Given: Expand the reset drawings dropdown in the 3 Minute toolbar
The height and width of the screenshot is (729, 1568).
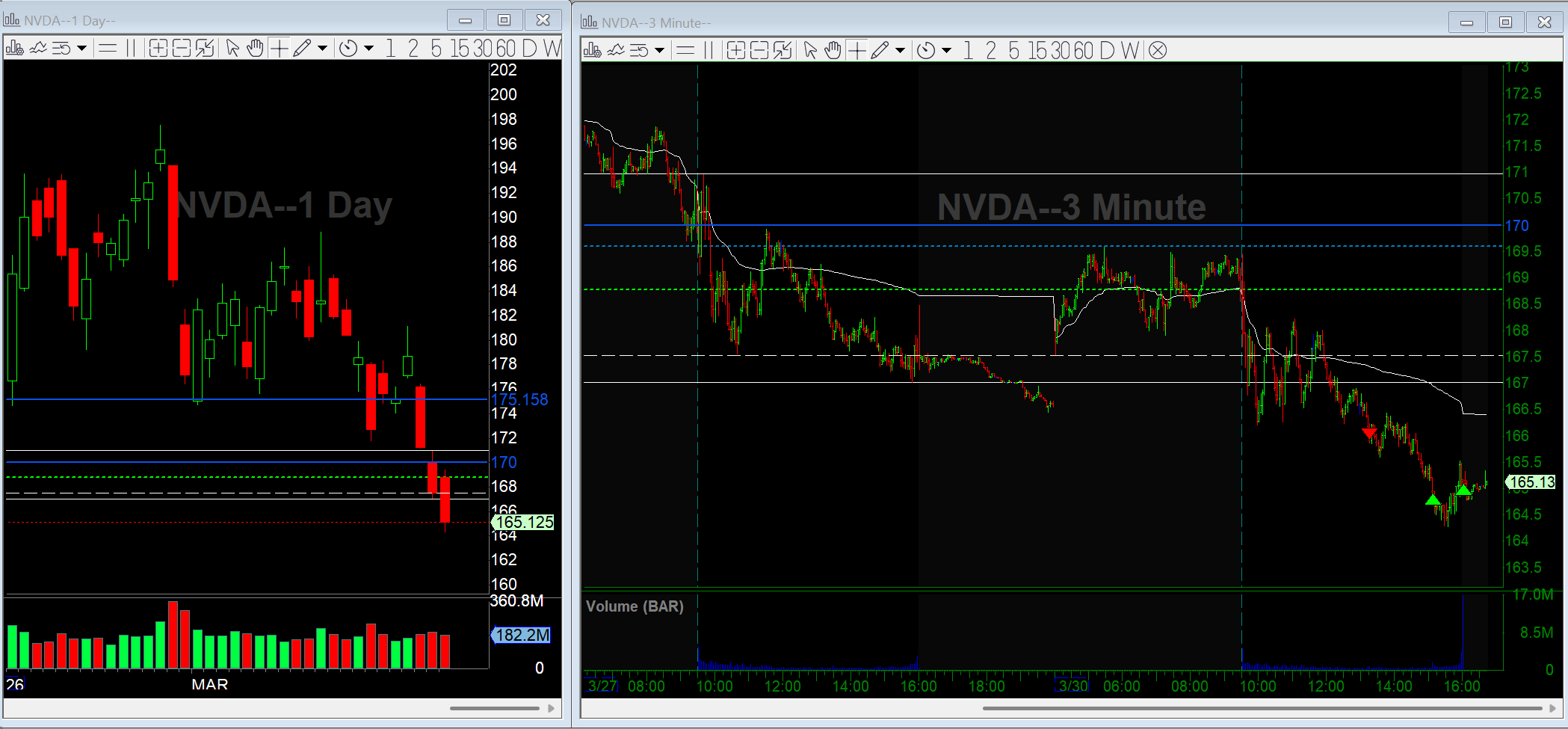Looking at the screenshot, I should click(659, 50).
